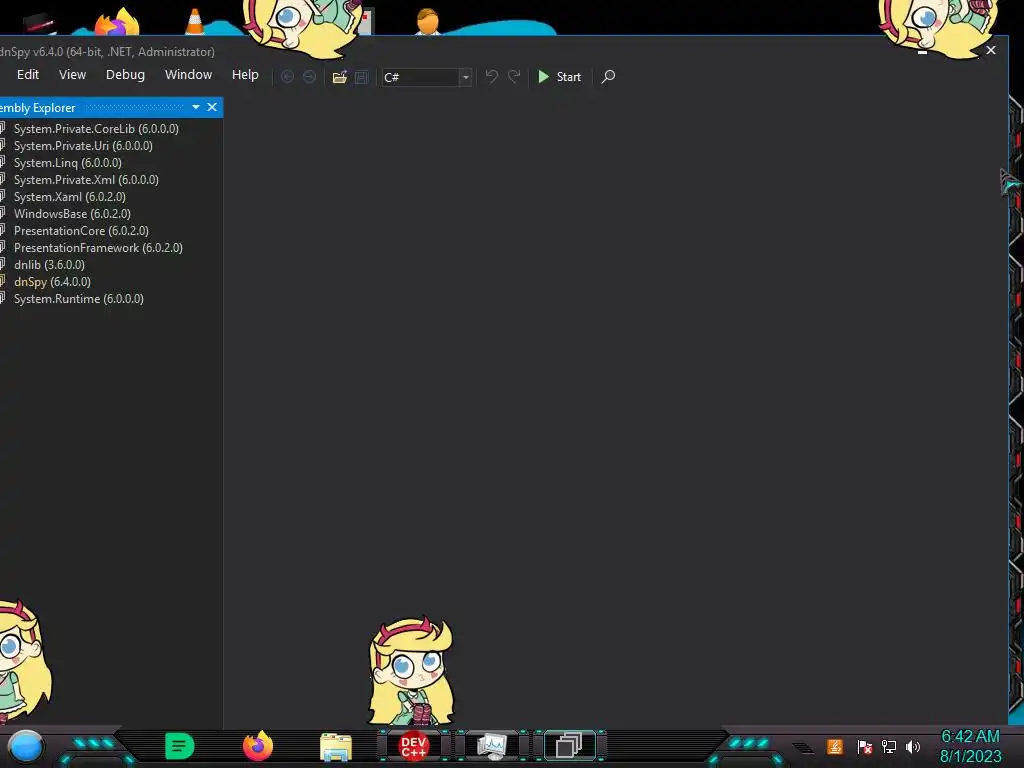Select WindowsBase (6.0.2.0) assembly
1024x768 pixels.
72,214
